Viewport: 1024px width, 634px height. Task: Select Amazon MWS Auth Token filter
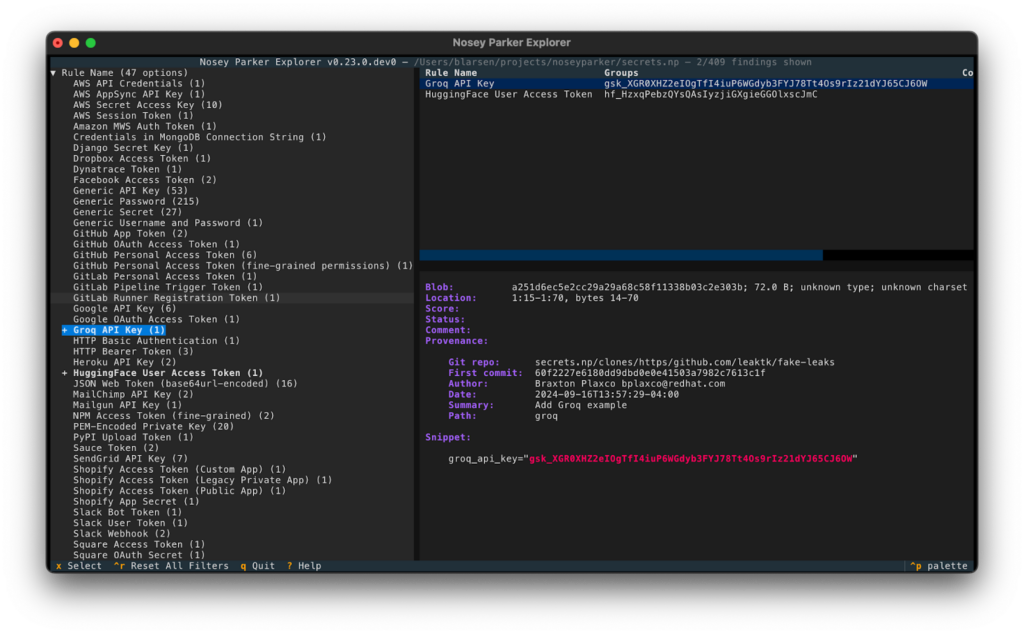point(144,127)
